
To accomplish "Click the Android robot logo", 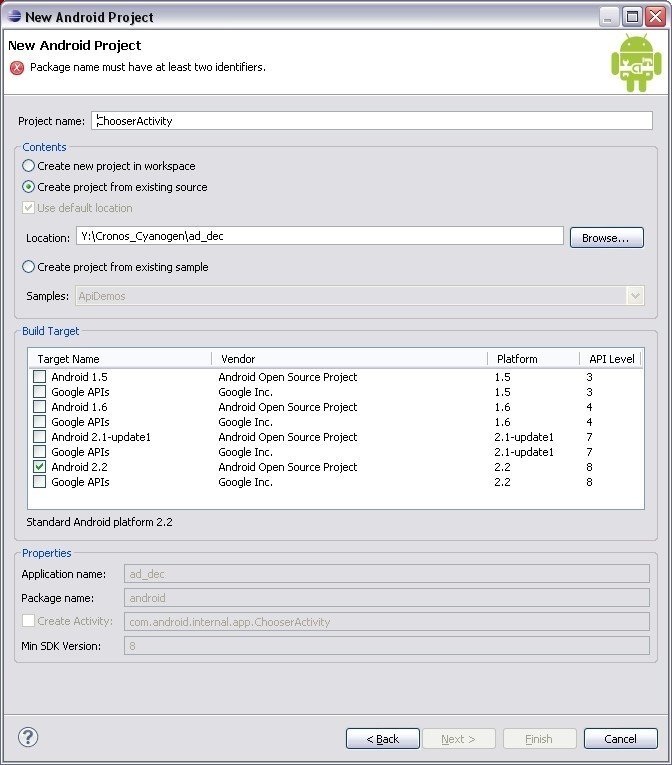I will [x=636, y=63].
